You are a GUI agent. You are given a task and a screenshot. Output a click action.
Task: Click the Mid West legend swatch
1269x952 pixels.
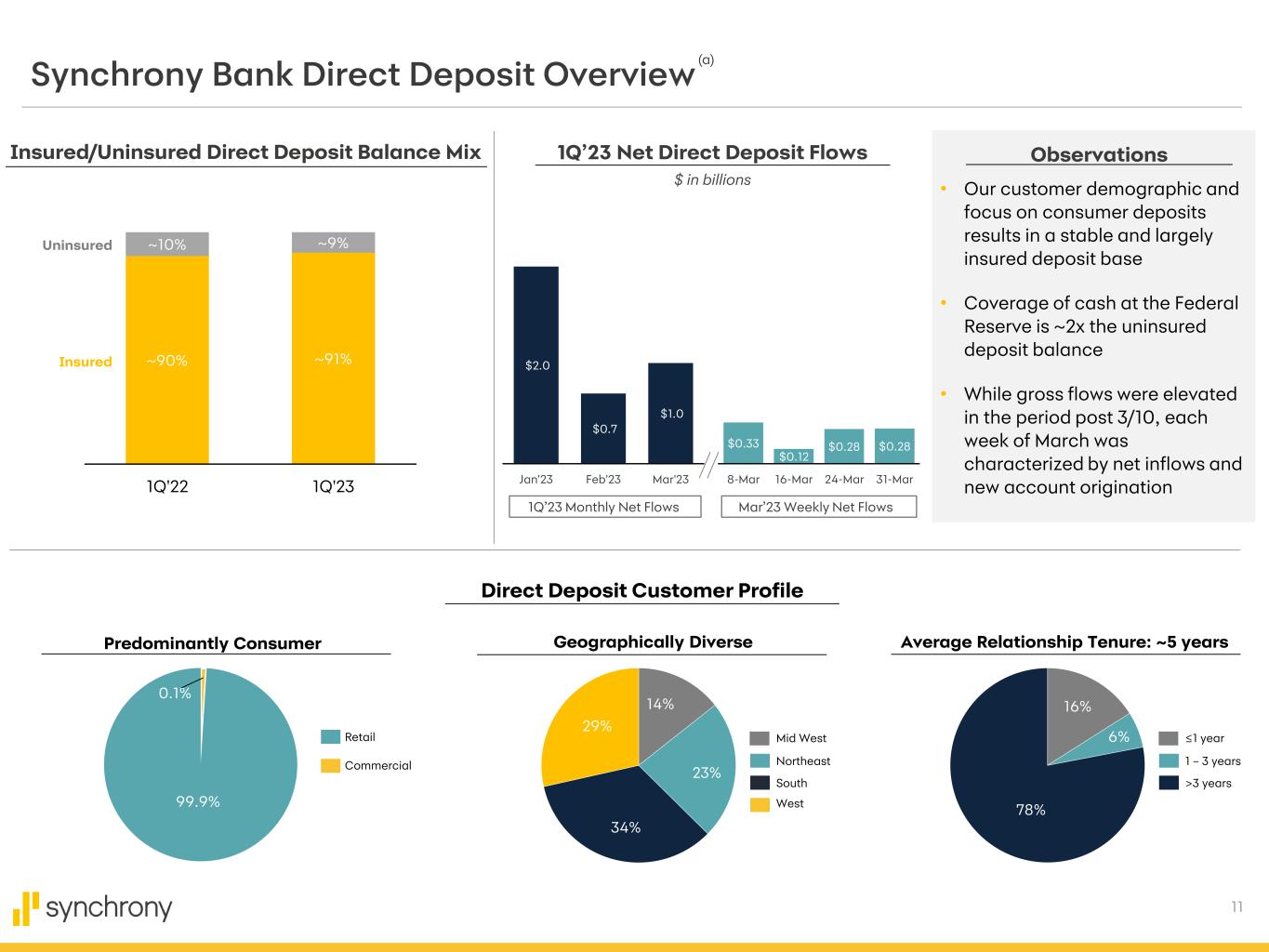click(760, 738)
